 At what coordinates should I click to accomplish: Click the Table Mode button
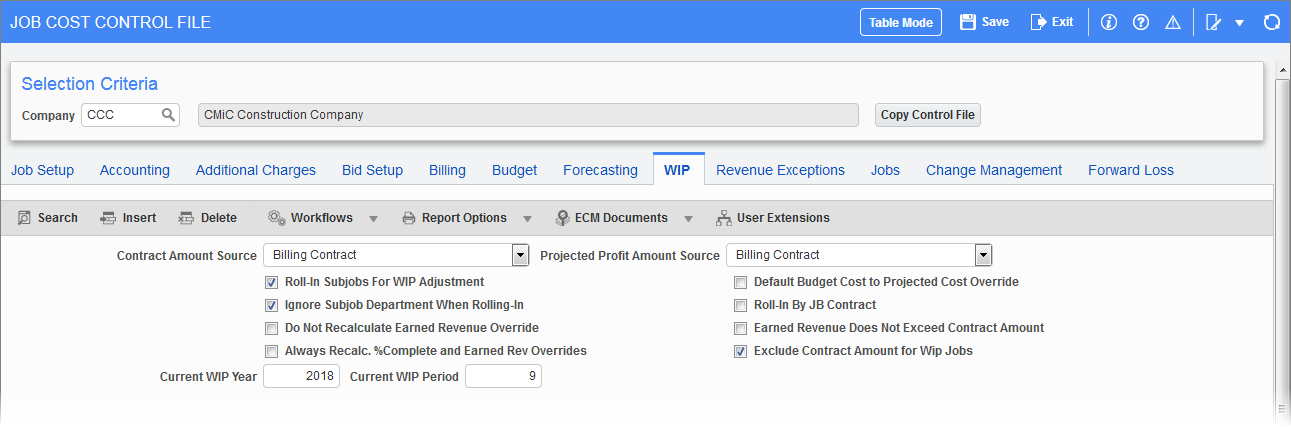click(x=901, y=22)
